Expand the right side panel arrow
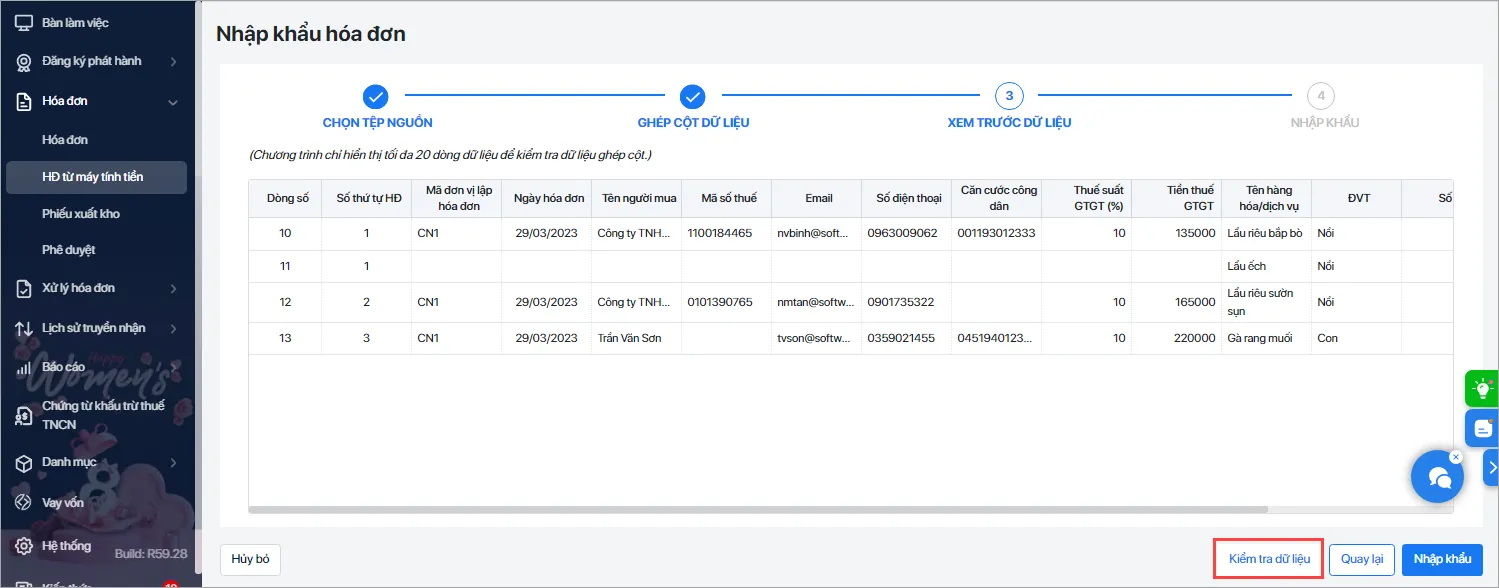Screen dimensions: 1499x588 [x=1491, y=467]
